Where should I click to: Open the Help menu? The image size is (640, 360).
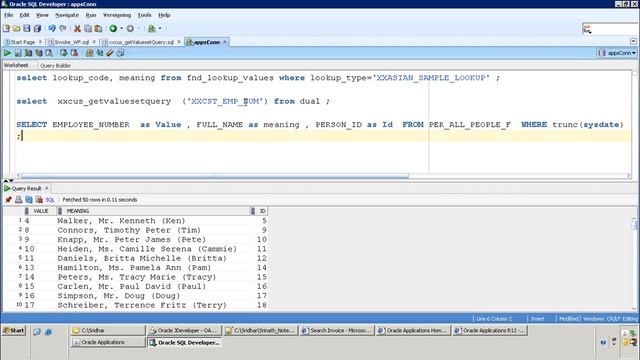(164, 15)
